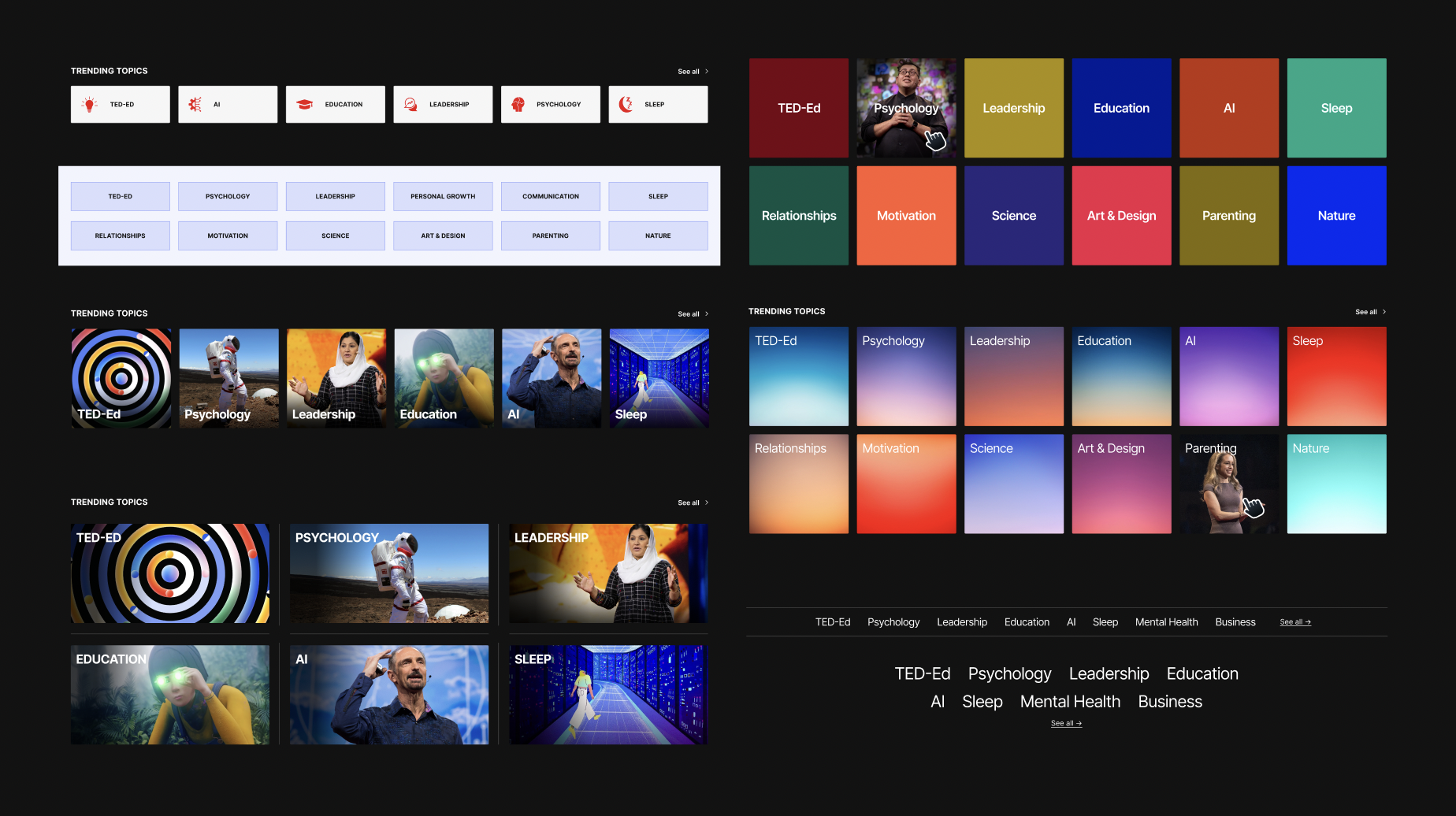Click the red AI chip icon on the white card
1456x816 pixels.
tap(195, 104)
